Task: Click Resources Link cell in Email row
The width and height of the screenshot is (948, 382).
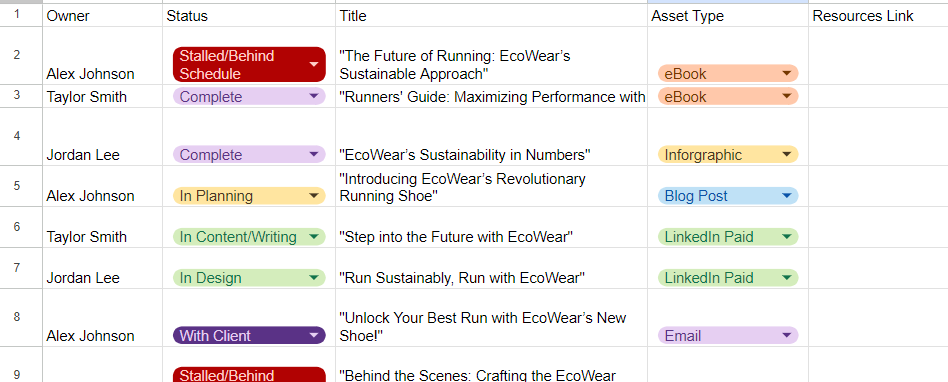Action: pos(878,317)
